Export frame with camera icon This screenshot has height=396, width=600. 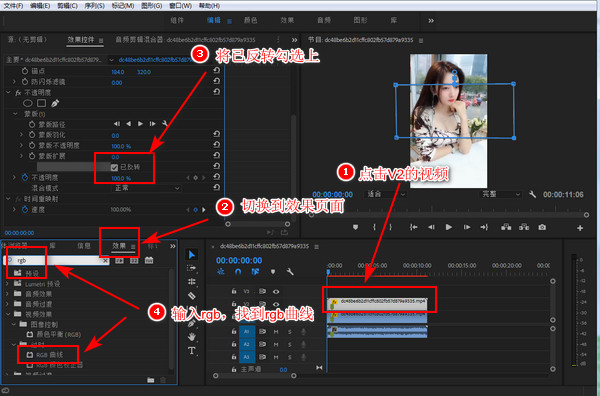542,227
